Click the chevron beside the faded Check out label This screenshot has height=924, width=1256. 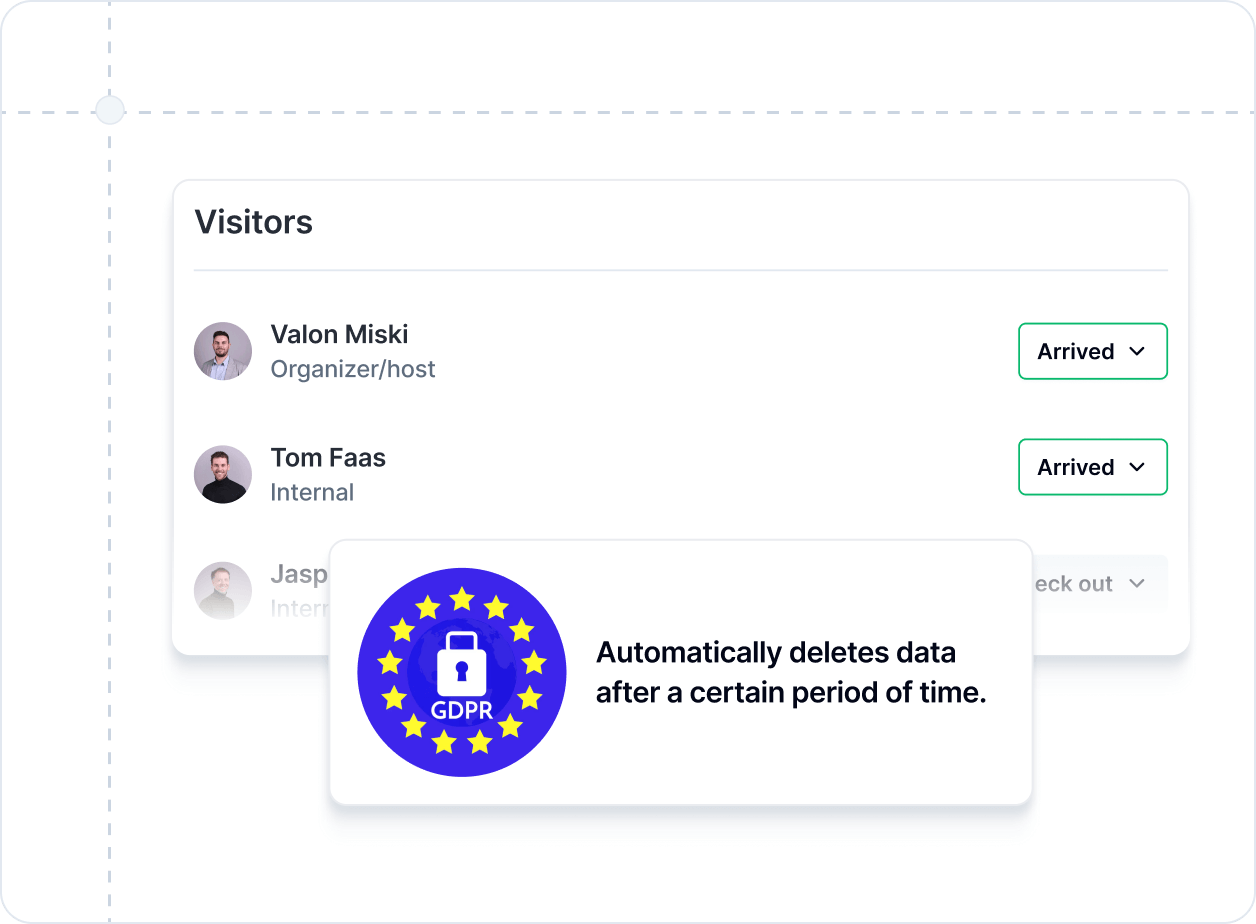[x=1136, y=584]
